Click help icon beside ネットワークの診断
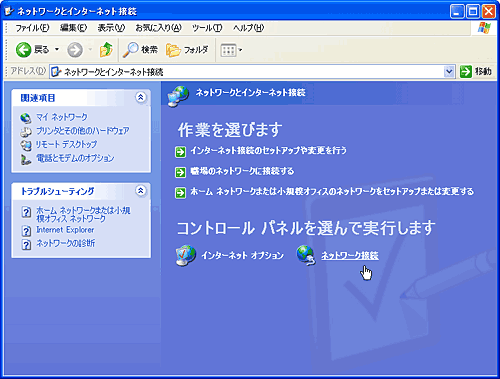This screenshot has width=500, height=379. pos(26,245)
